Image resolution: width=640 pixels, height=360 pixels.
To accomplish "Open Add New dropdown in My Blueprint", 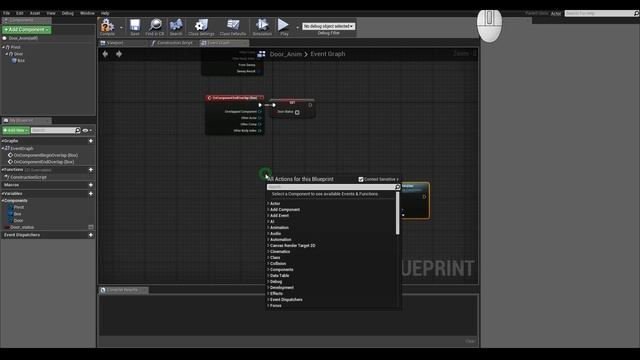I will (x=16, y=130).
